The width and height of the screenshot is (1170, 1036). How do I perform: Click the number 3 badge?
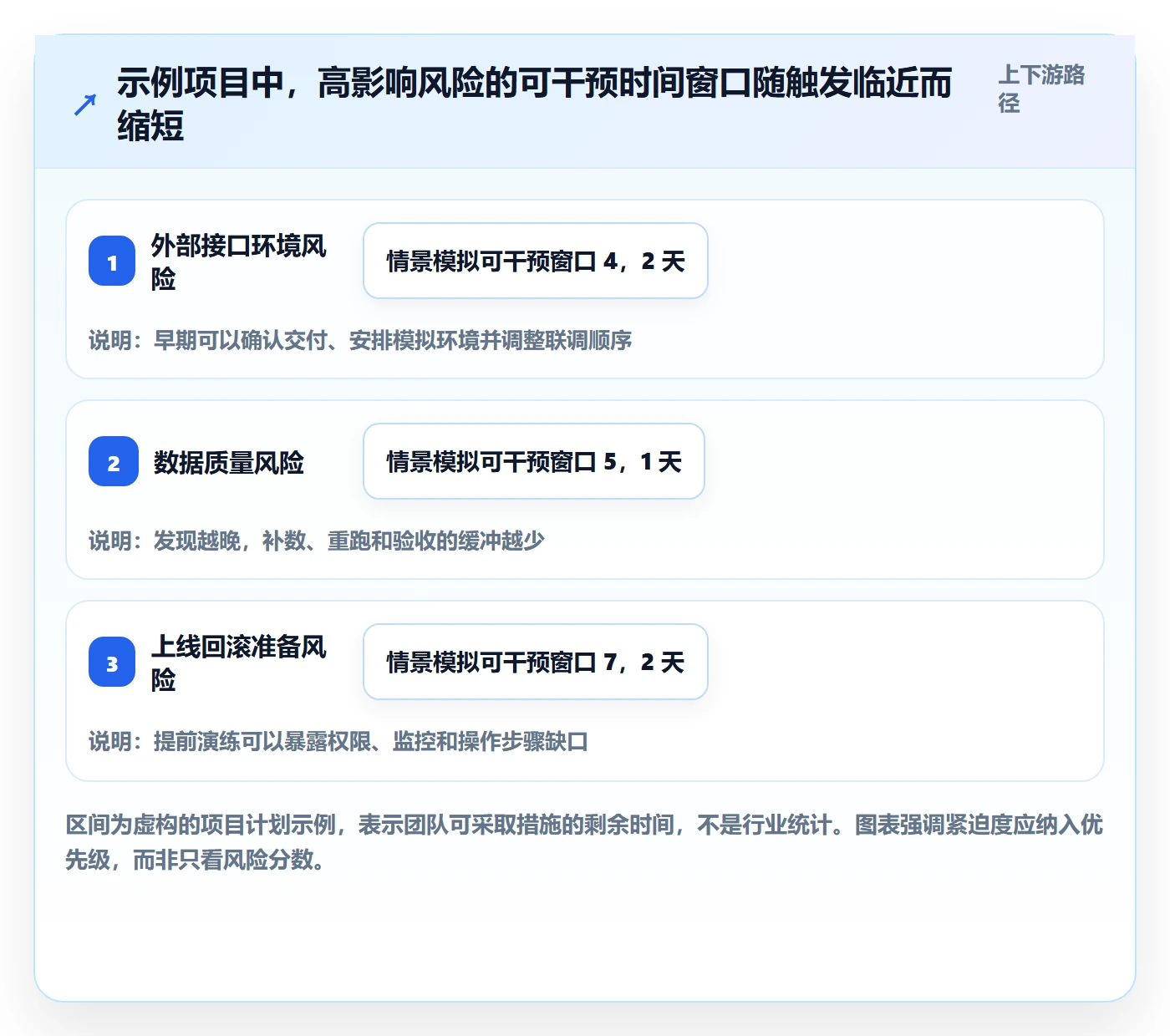112,662
